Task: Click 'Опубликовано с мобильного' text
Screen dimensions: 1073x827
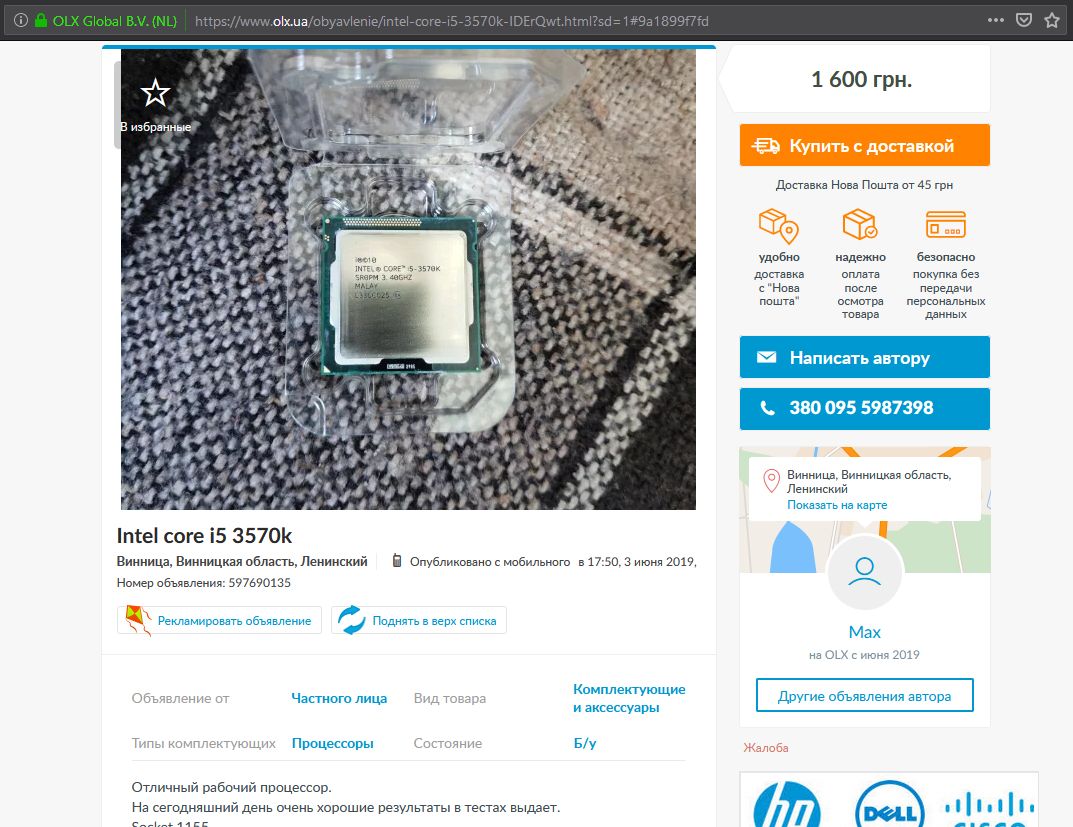Action: (490, 562)
